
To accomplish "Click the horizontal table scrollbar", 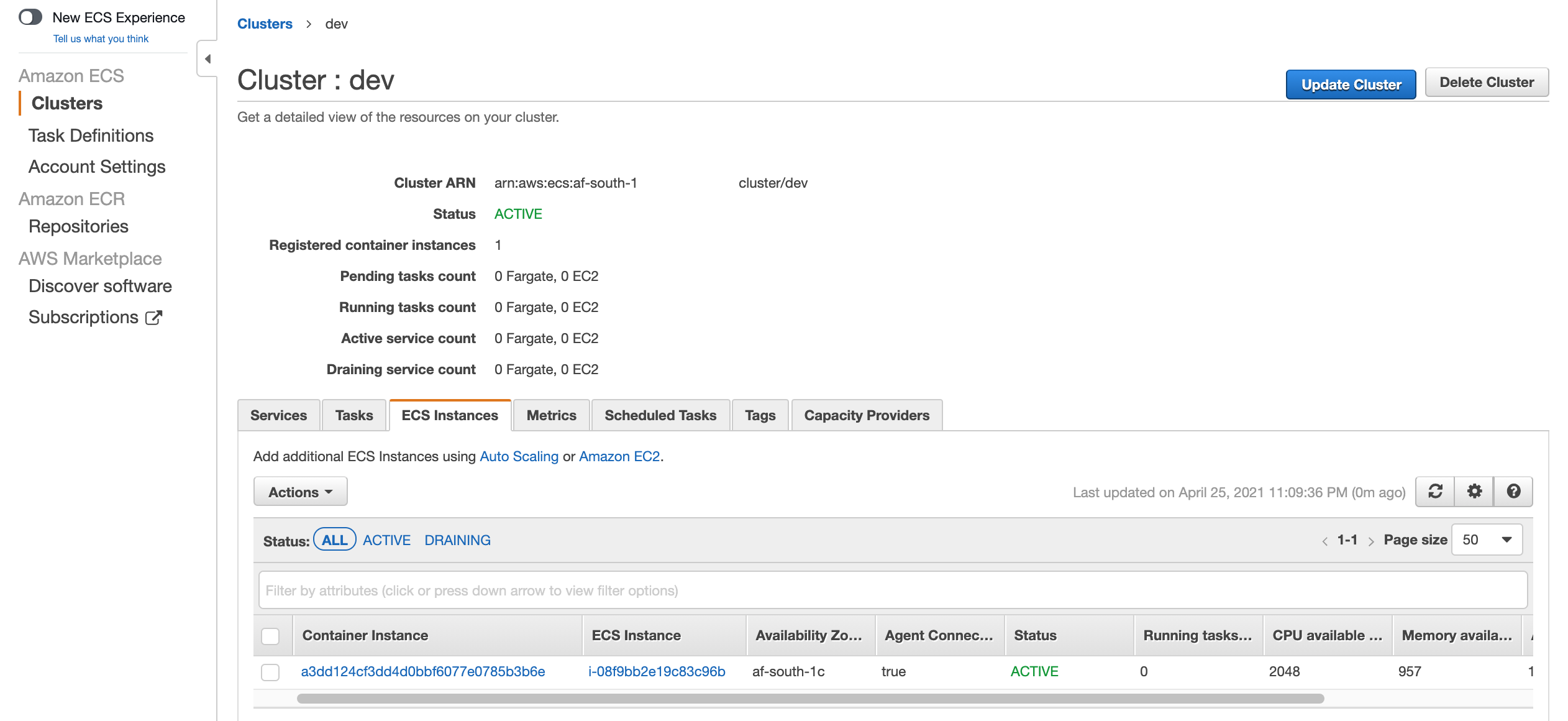I will coord(811,699).
